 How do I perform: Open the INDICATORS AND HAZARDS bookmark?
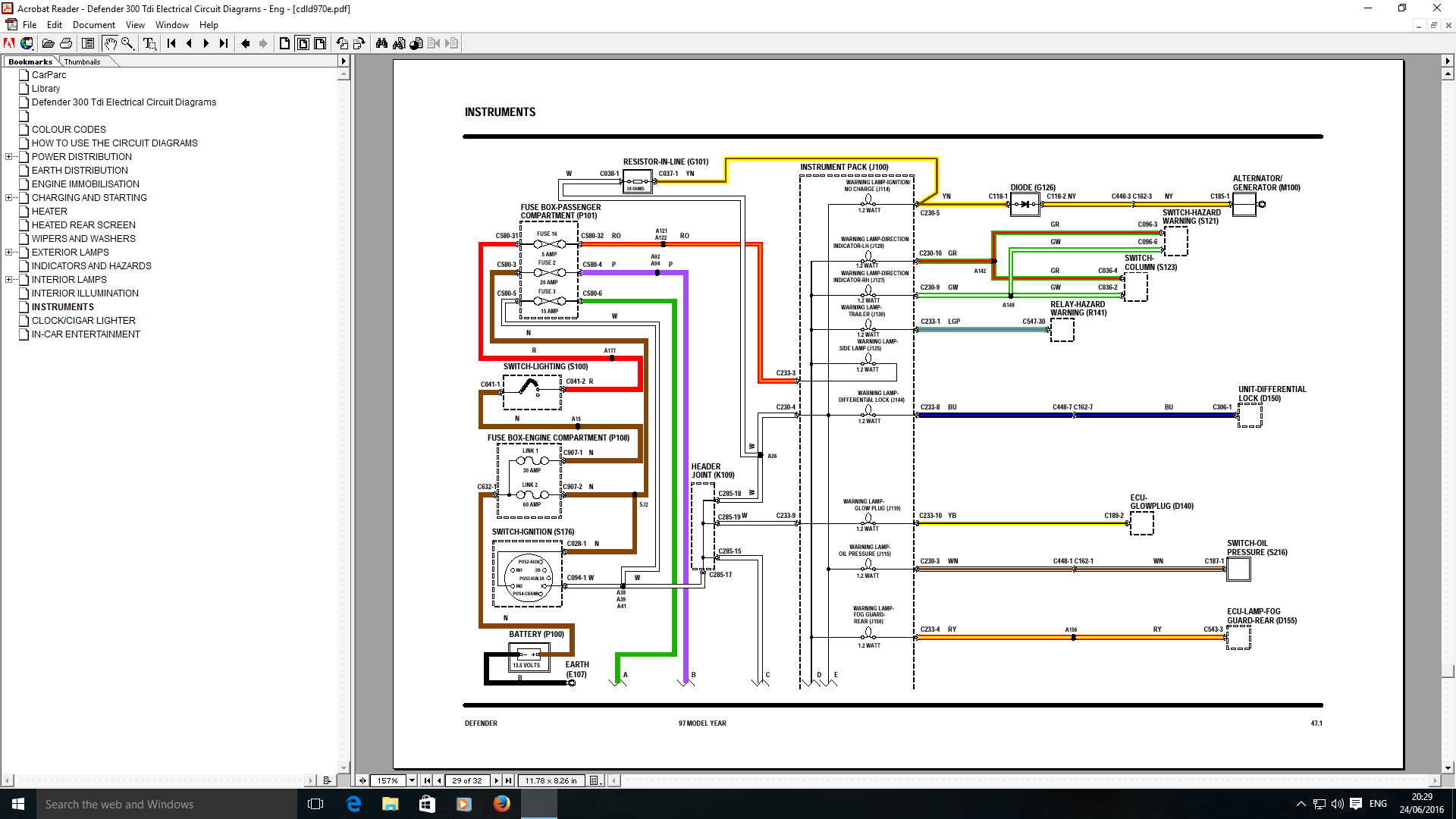point(91,266)
